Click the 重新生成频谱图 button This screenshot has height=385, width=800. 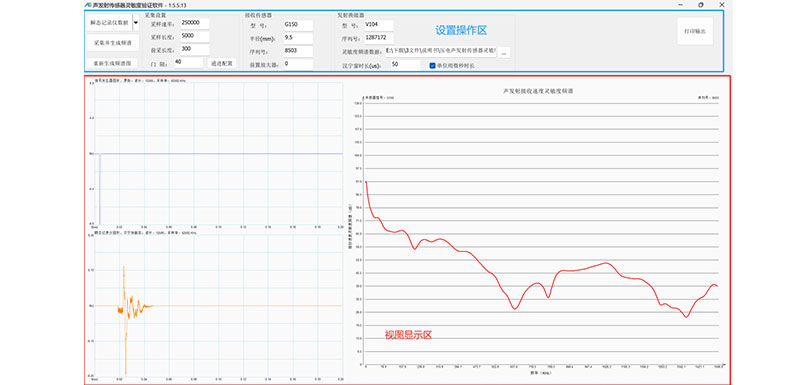pos(112,63)
